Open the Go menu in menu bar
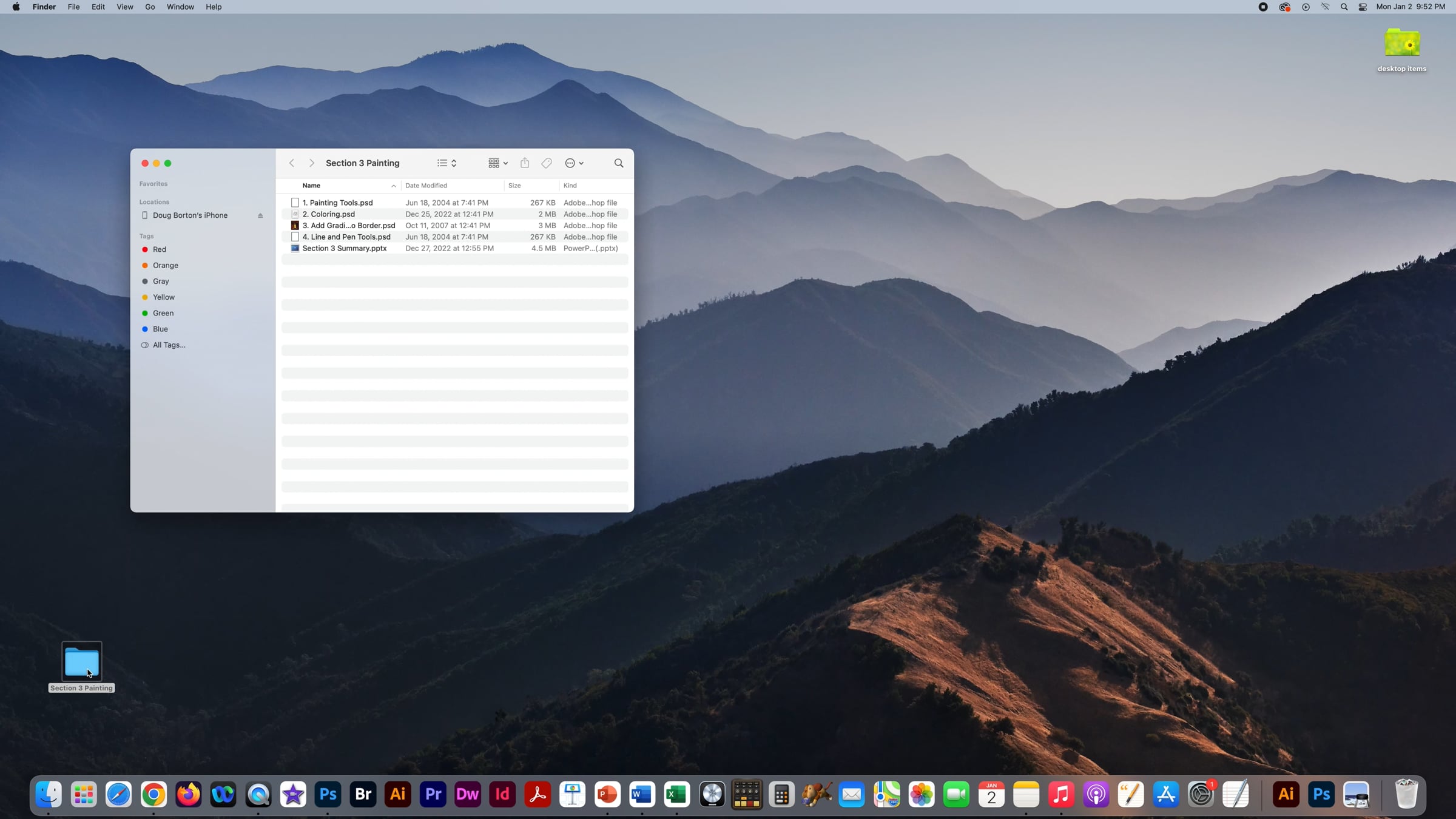This screenshot has height=819, width=1456. 150,7
